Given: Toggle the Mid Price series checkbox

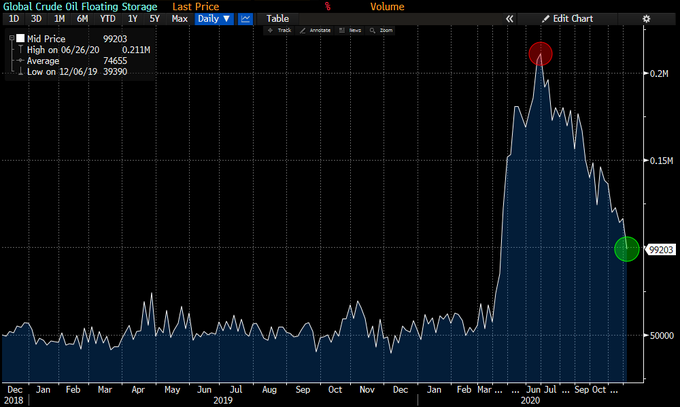Looking at the screenshot, I should coord(20,38).
